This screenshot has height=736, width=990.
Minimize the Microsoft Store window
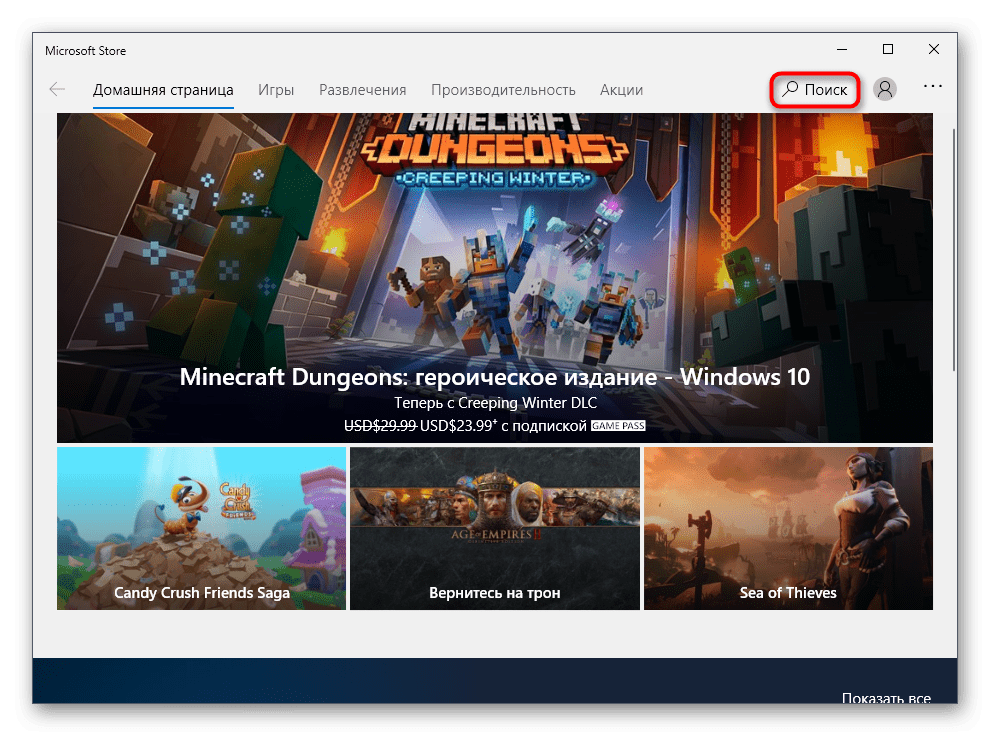[841, 50]
